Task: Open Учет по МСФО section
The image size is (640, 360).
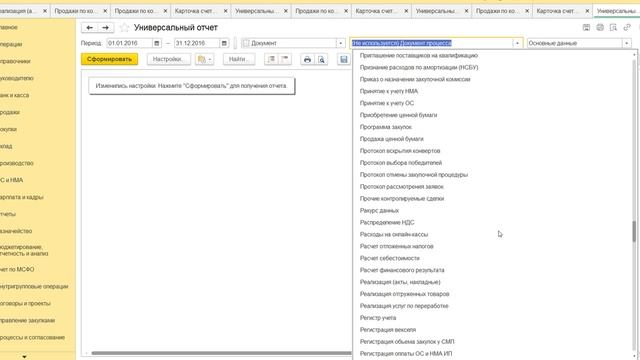Action: [x=17, y=269]
